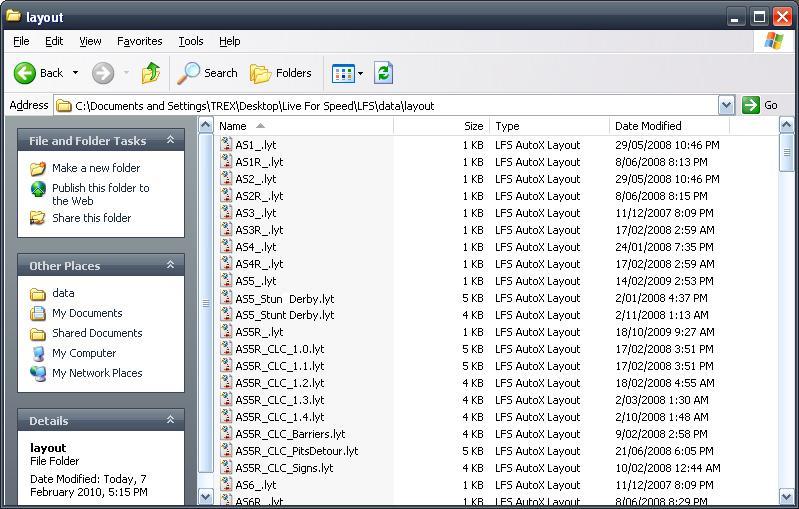This screenshot has height=509, width=799.
Task: Click the Publish to Web globe icon
Action: coord(38,189)
